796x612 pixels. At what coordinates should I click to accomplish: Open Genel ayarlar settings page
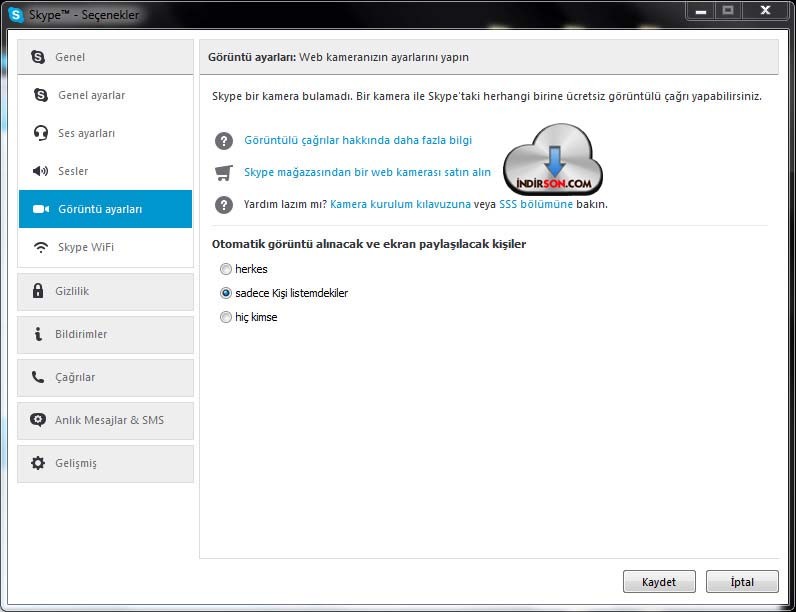click(106, 95)
